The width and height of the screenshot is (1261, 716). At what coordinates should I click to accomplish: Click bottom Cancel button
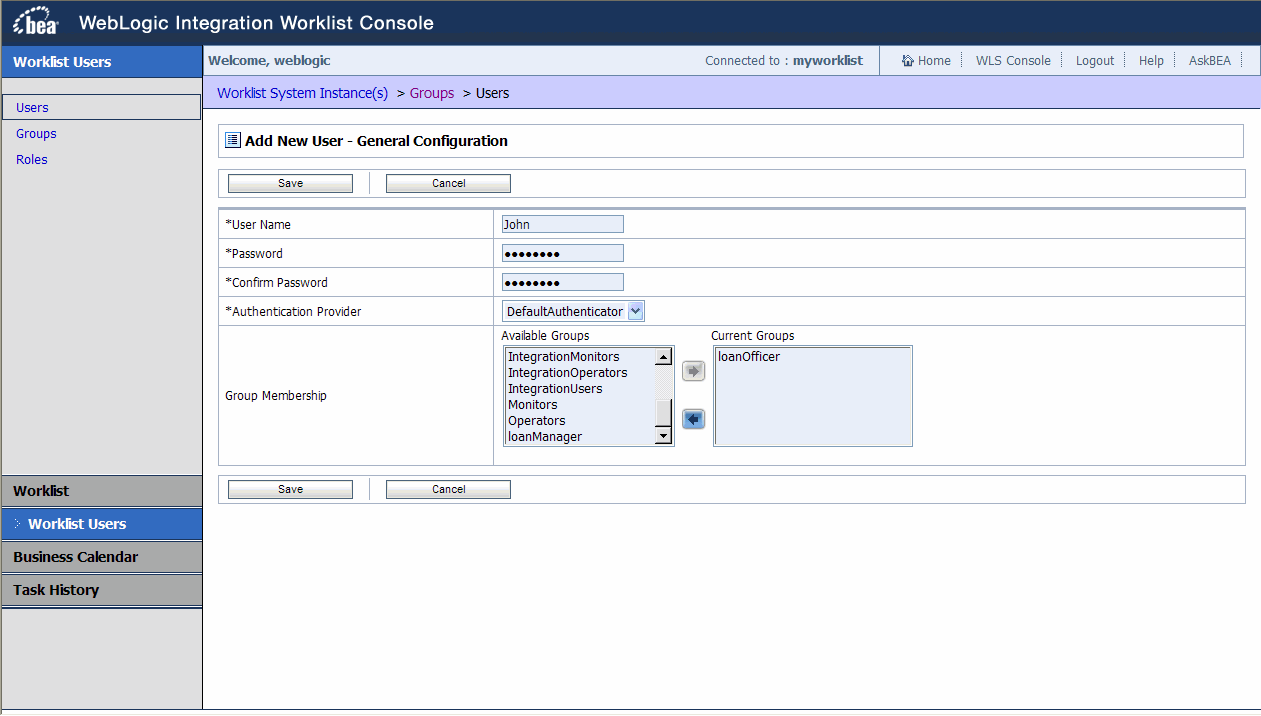point(448,489)
